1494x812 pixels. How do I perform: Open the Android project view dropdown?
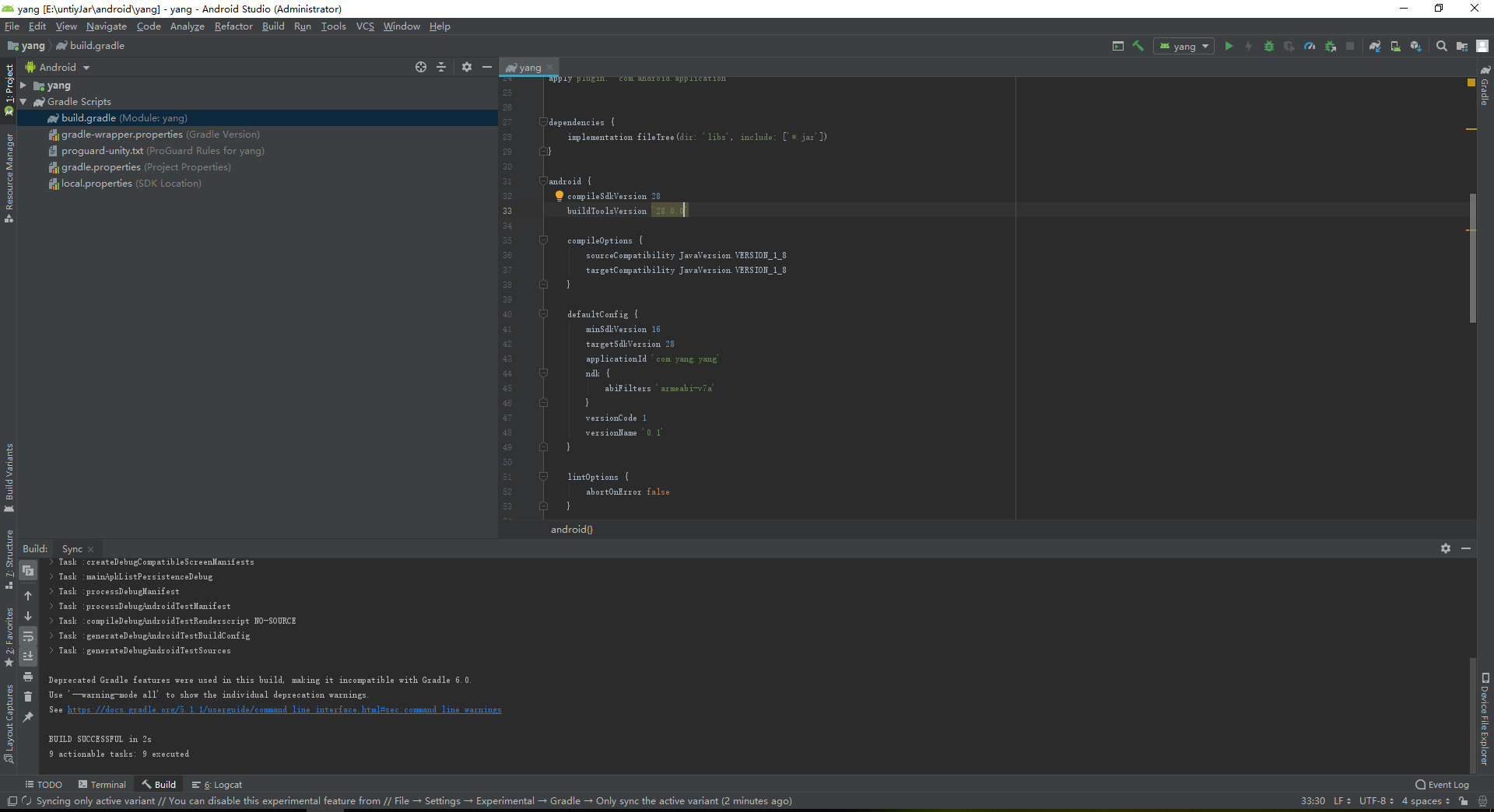pyautogui.click(x=58, y=68)
